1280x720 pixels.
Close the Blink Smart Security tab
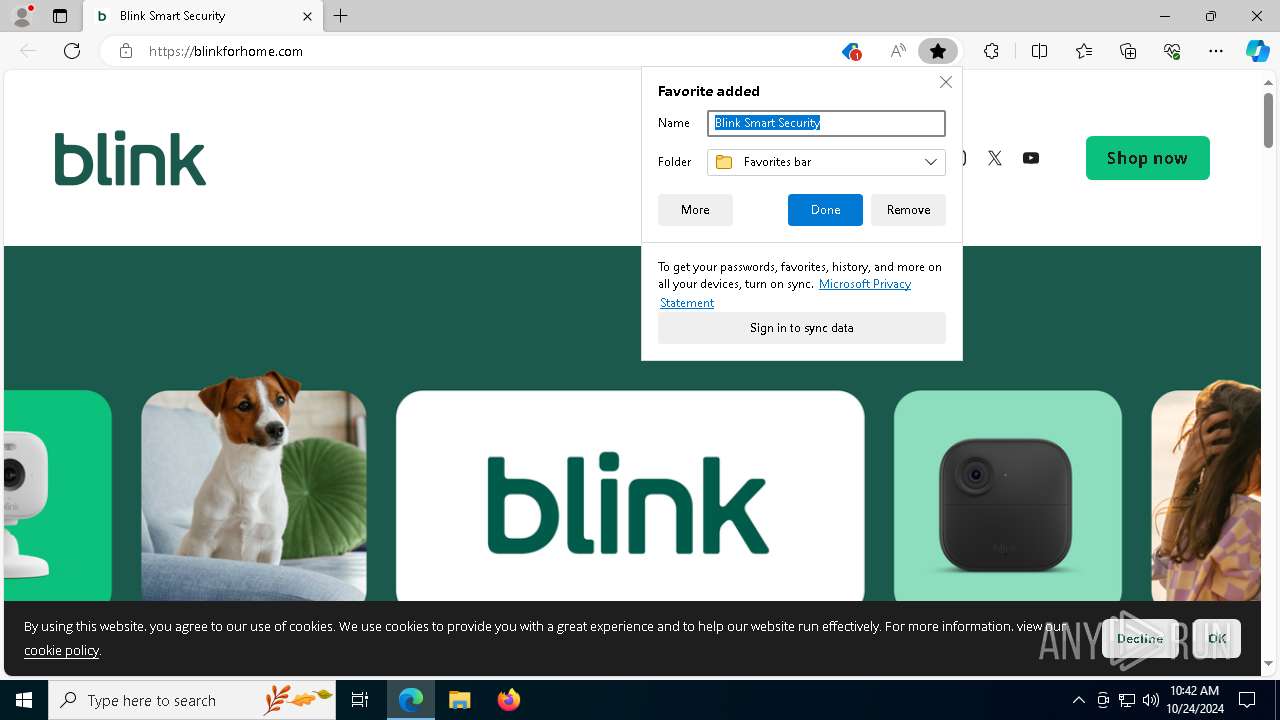307,16
